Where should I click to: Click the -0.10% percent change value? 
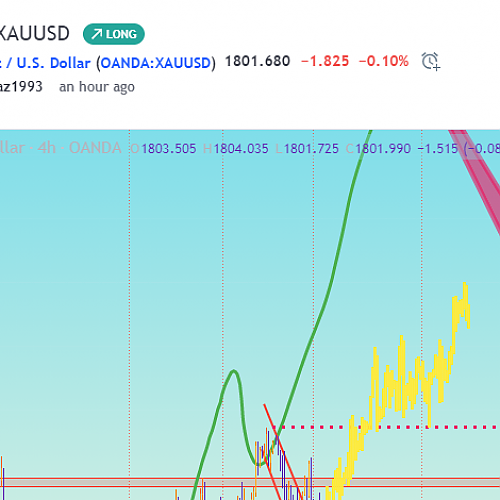(384, 61)
